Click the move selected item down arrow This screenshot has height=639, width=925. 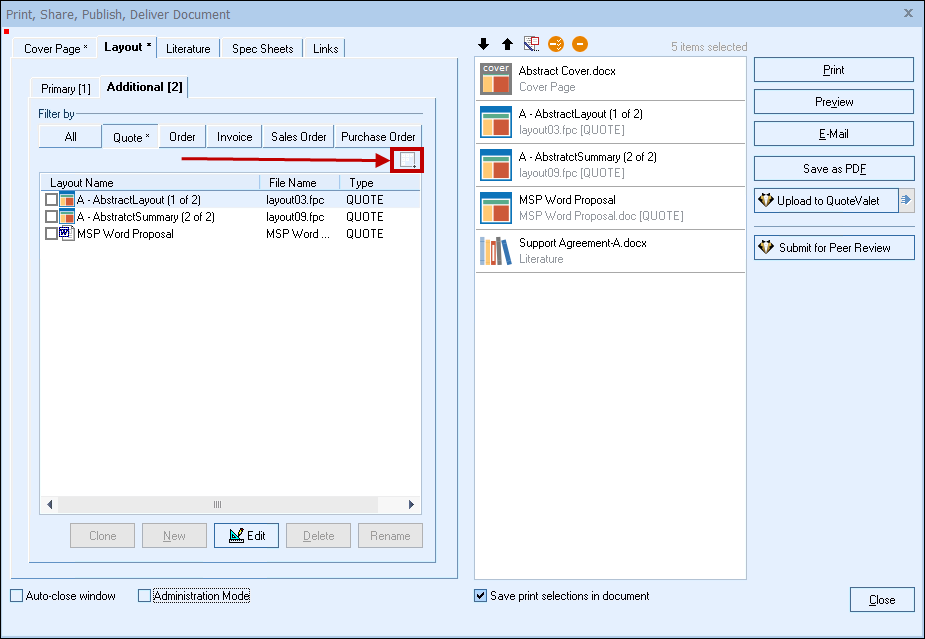click(484, 45)
